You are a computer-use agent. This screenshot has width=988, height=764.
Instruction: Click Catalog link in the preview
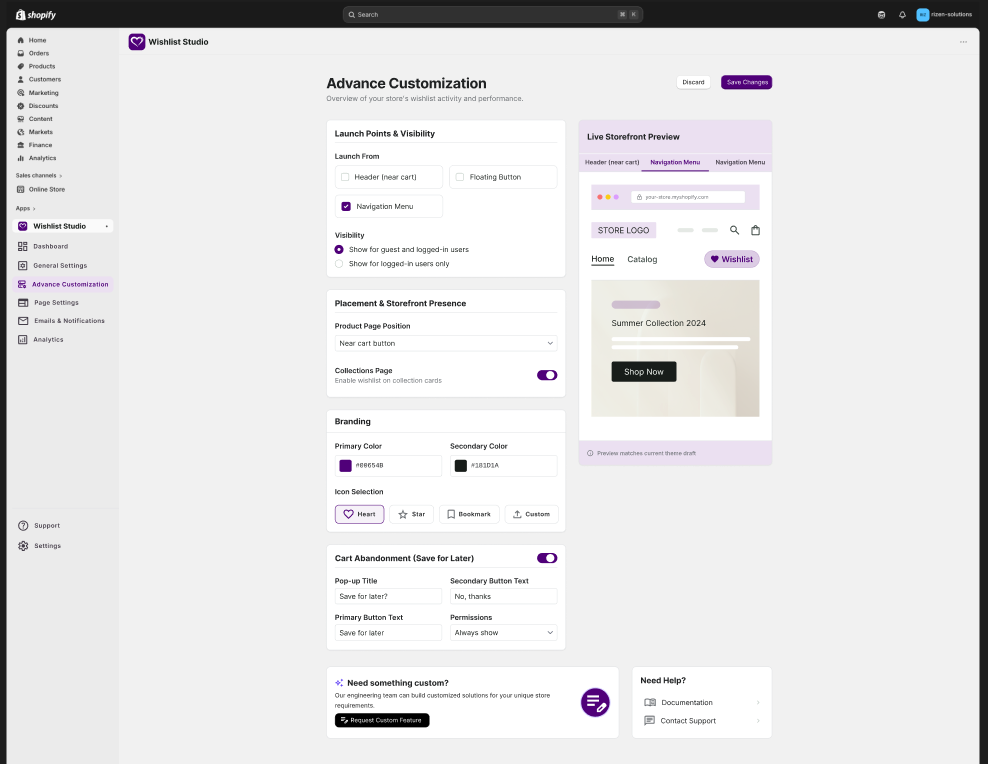[642, 259]
